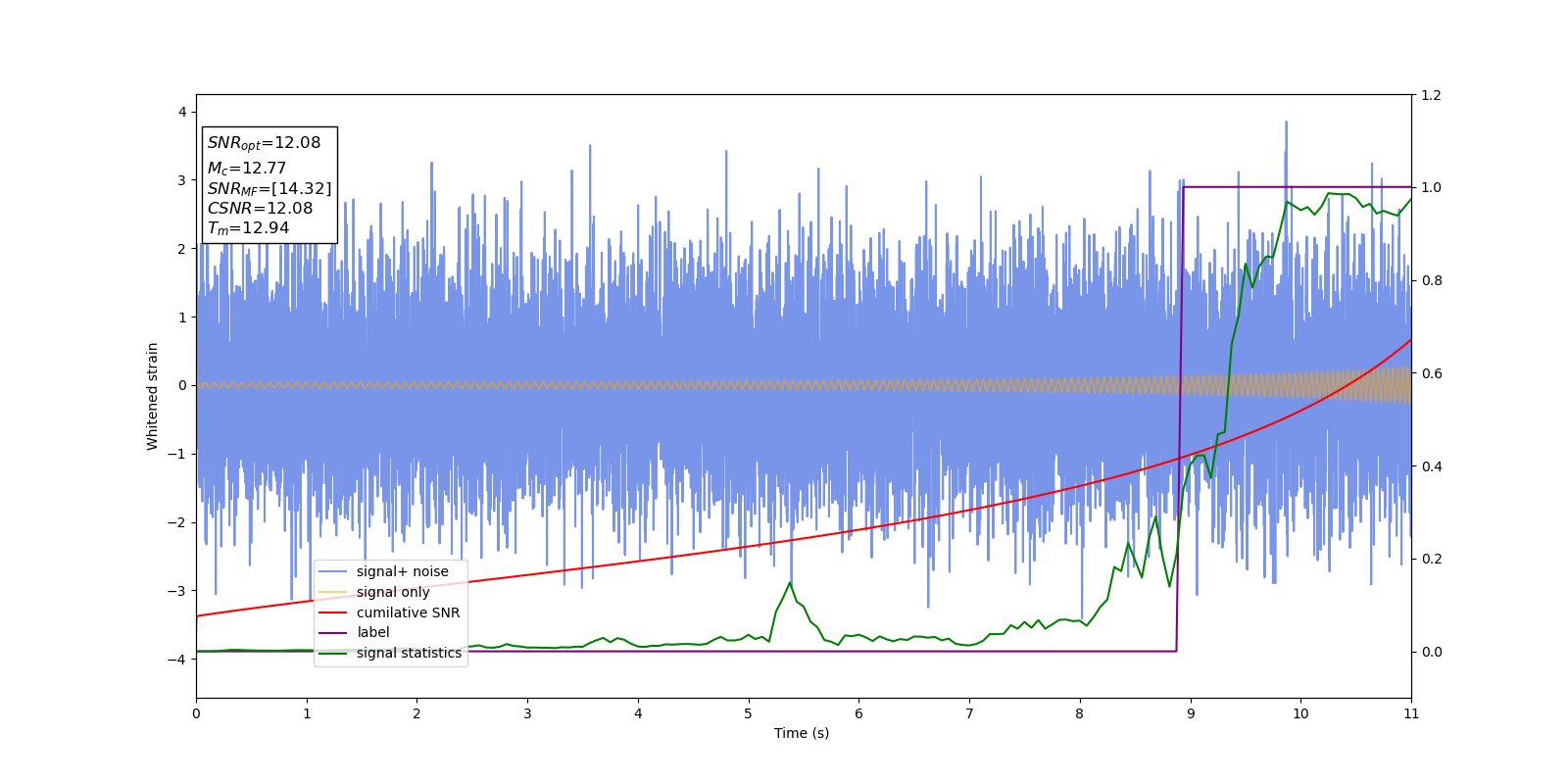Click the right y-axis tick label 0.6
Viewport: 1568px width, 784px height.
[1431, 373]
